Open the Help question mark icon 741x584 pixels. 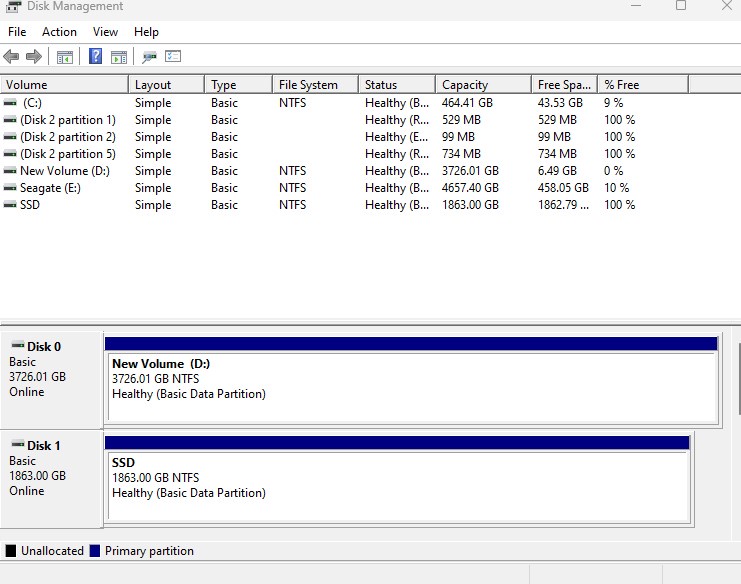(x=95, y=56)
